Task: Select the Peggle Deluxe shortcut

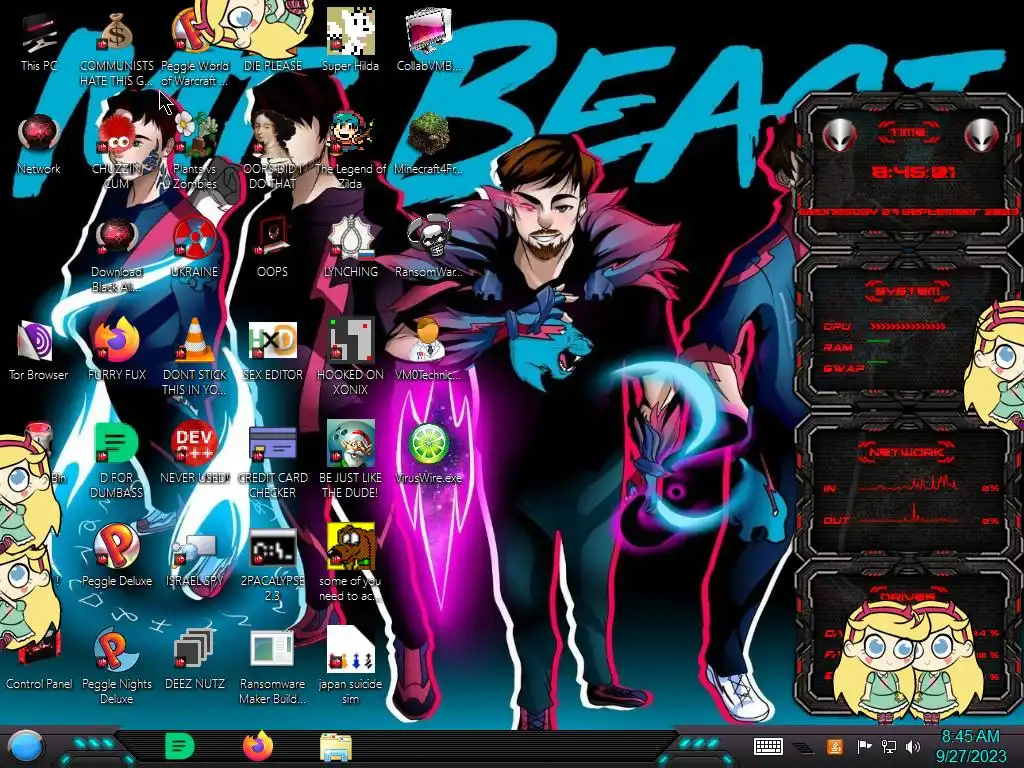Action: [x=116, y=556]
